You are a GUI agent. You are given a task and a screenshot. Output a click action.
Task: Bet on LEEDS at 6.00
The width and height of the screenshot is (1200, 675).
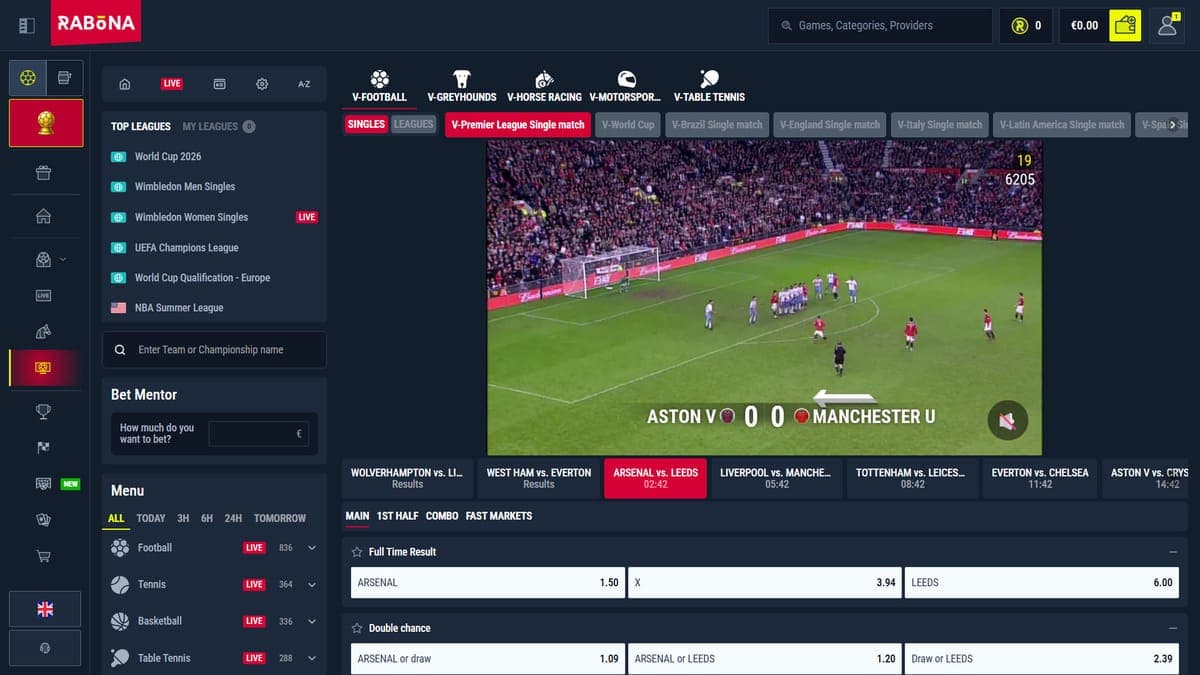click(1042, 582)
